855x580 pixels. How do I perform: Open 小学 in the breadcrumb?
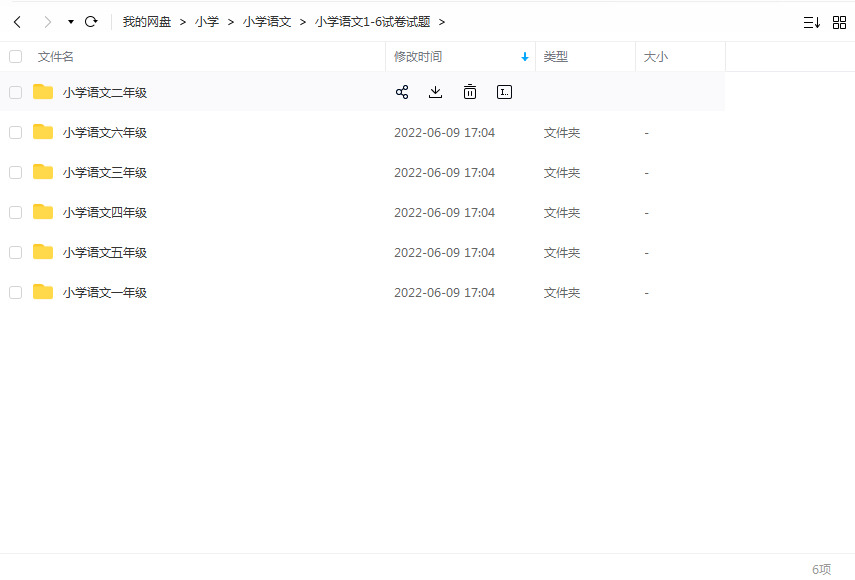pos(207,22)
